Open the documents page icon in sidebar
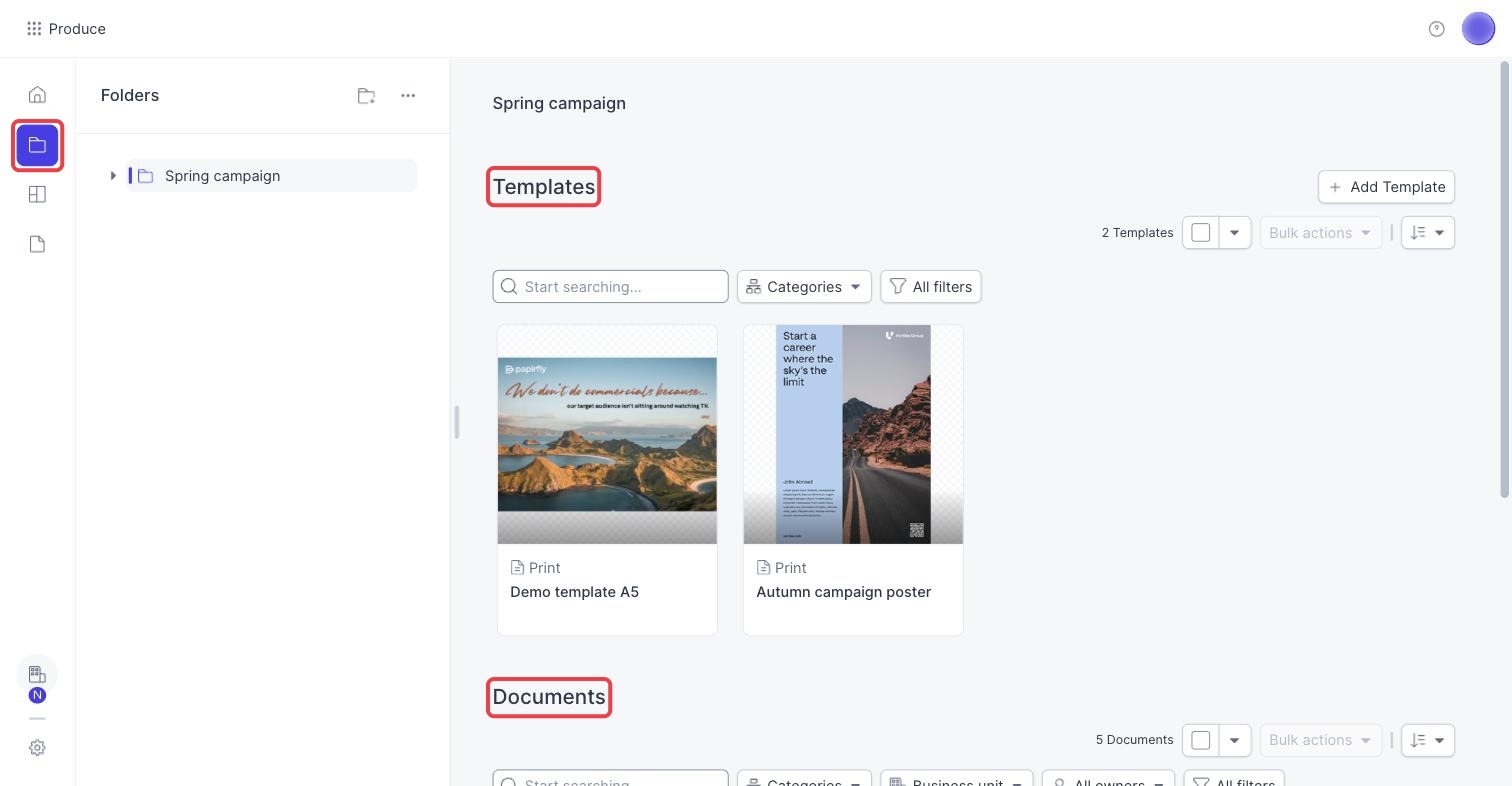Screen dimensions: 1512x786 pos(37,245)
